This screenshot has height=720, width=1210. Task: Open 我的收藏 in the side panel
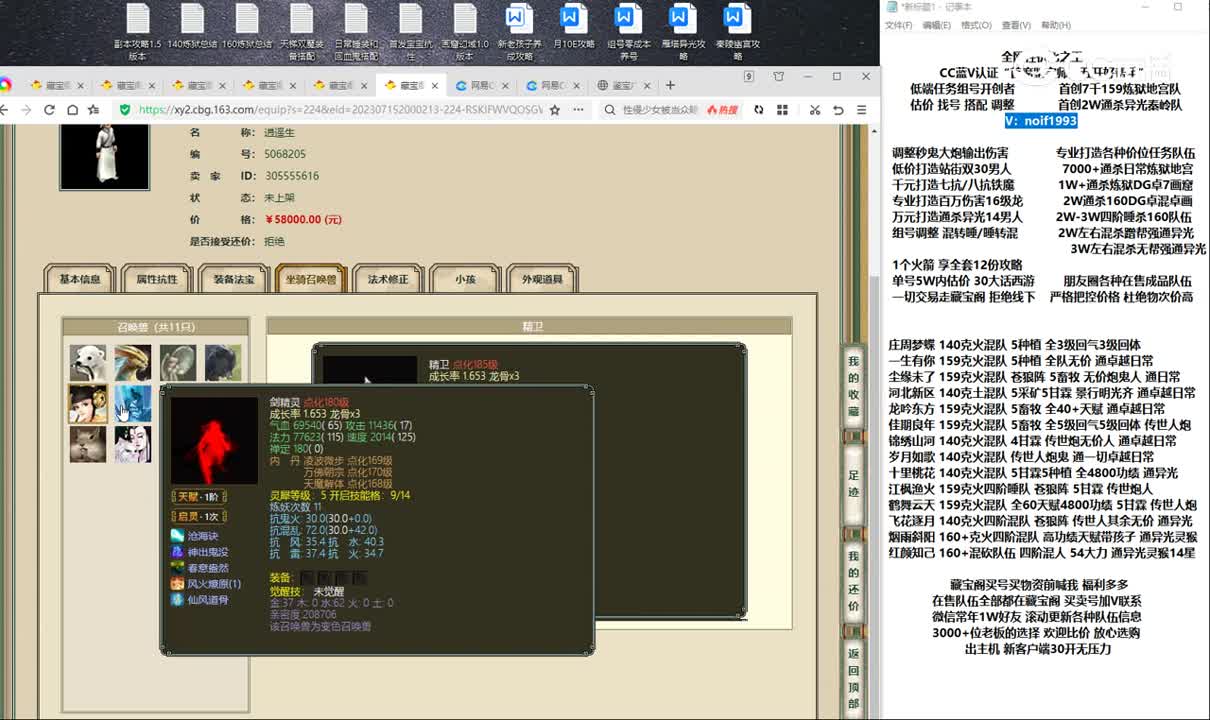tap(853, 386)
